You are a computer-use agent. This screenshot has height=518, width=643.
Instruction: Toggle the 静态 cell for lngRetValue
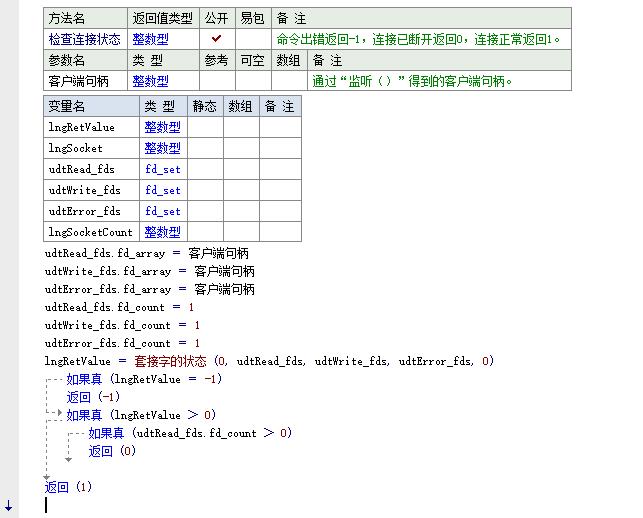pos(205,127)
